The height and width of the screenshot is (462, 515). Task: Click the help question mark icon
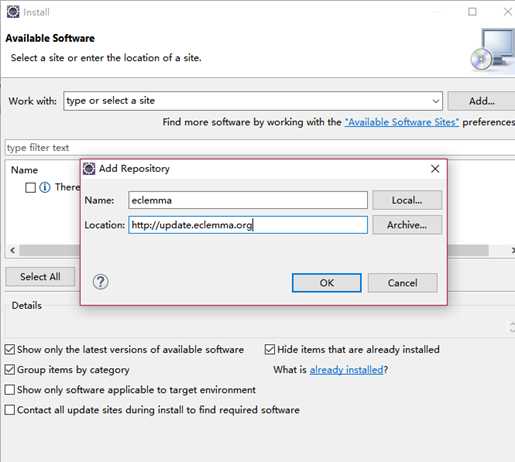pyautogui.click(x=100, y=282)
